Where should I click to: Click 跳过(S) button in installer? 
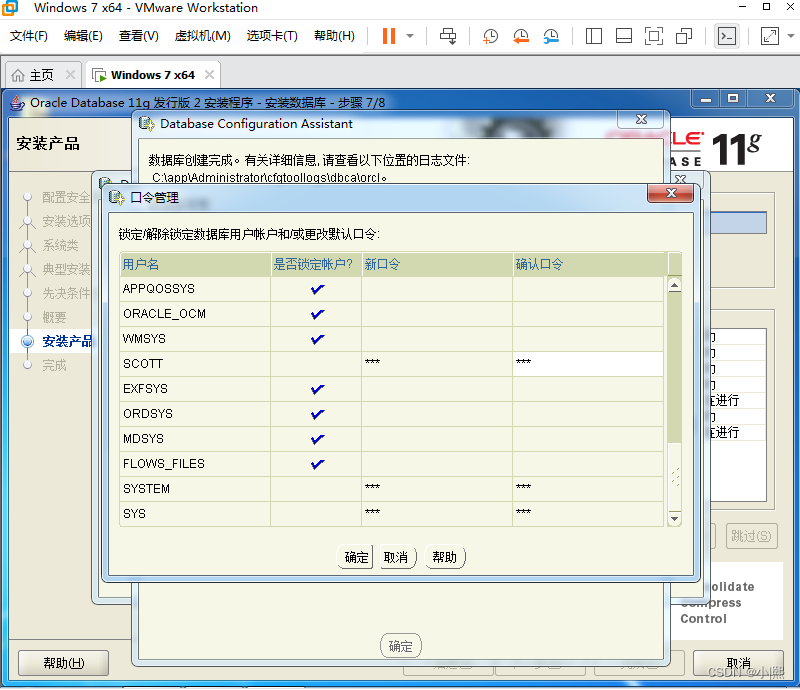pyautogui.click(x=751, y=536)
